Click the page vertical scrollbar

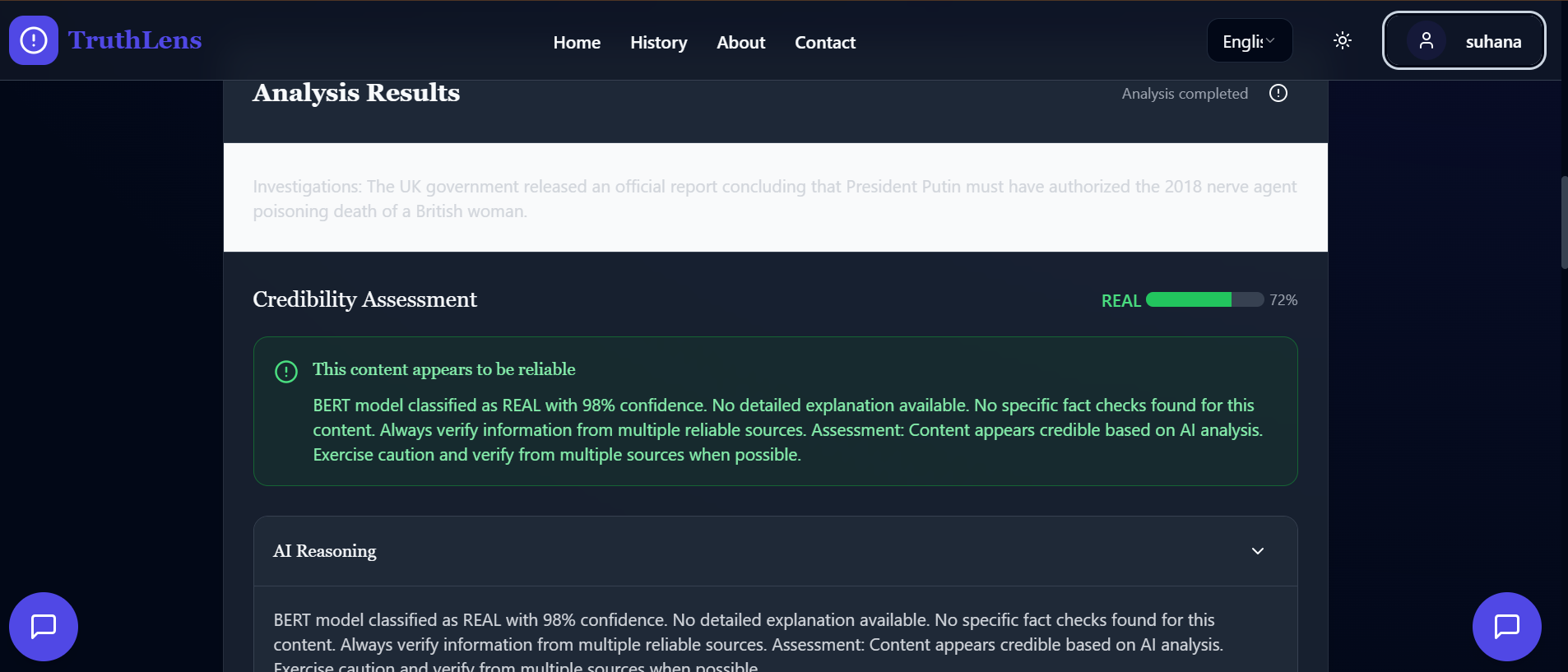point(1564,222)
